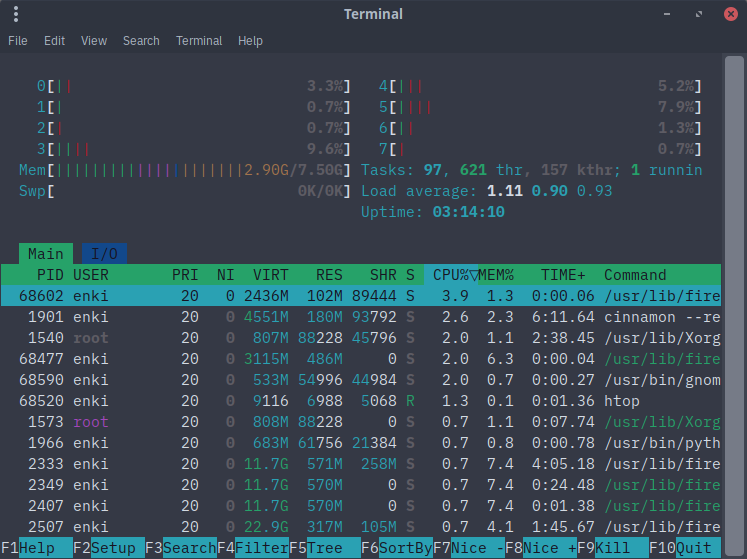Select process row with PID 68477

pos(361,359)
